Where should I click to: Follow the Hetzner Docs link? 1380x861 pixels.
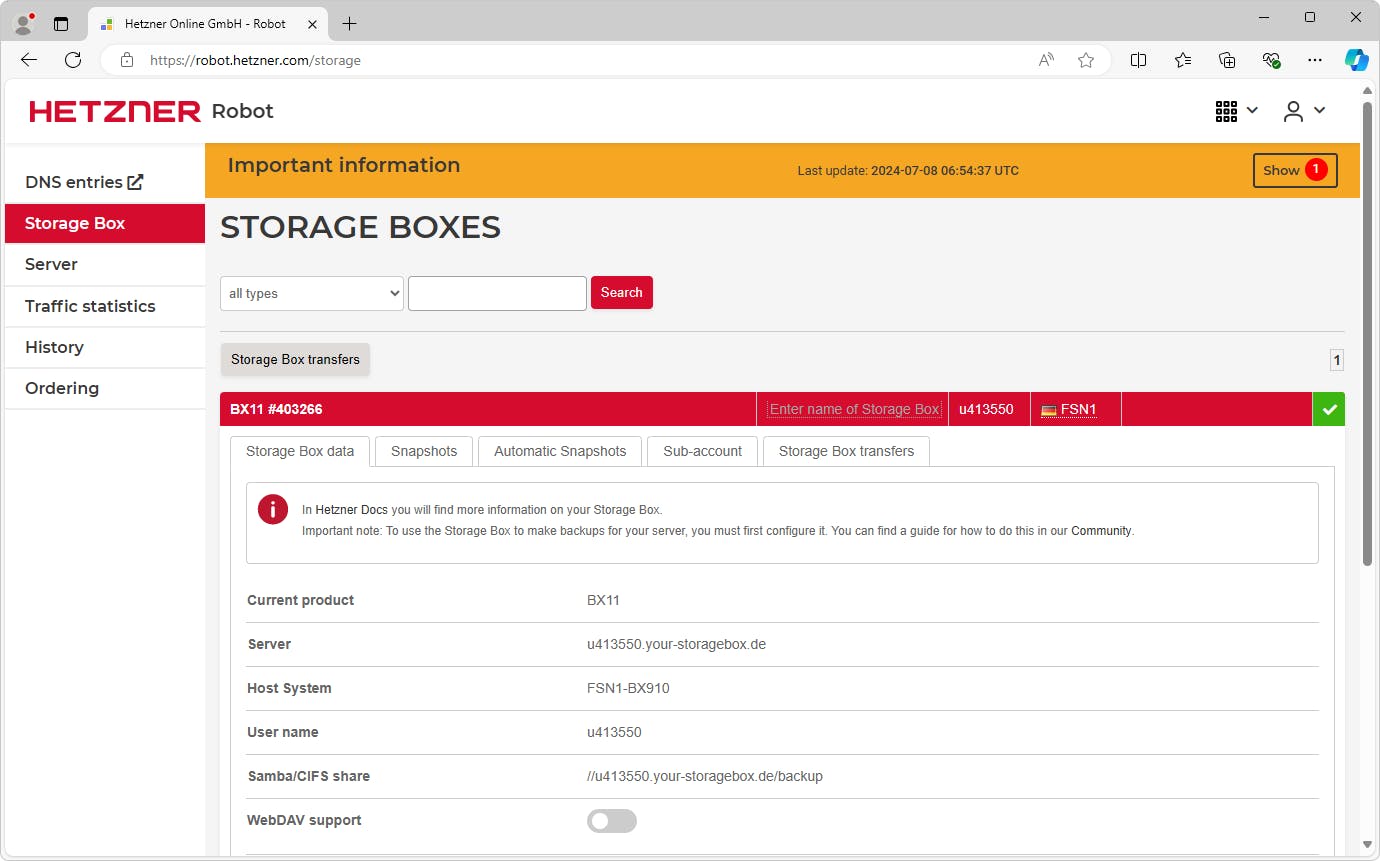[x=351, y=510]
